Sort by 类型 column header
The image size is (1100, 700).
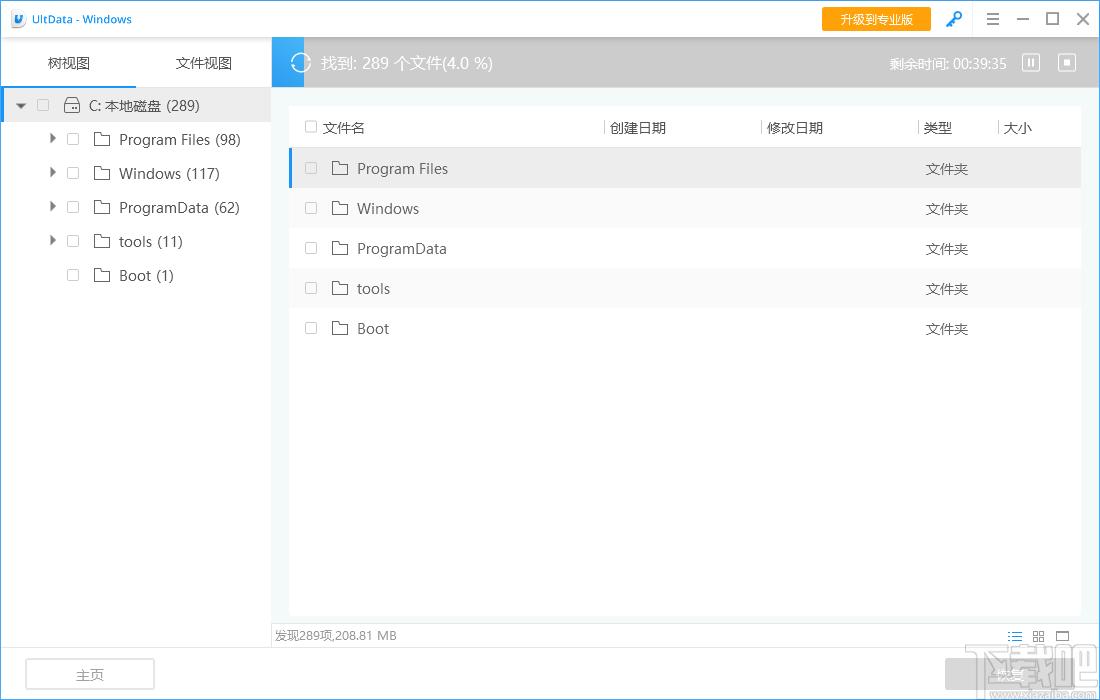click(938, 128)
